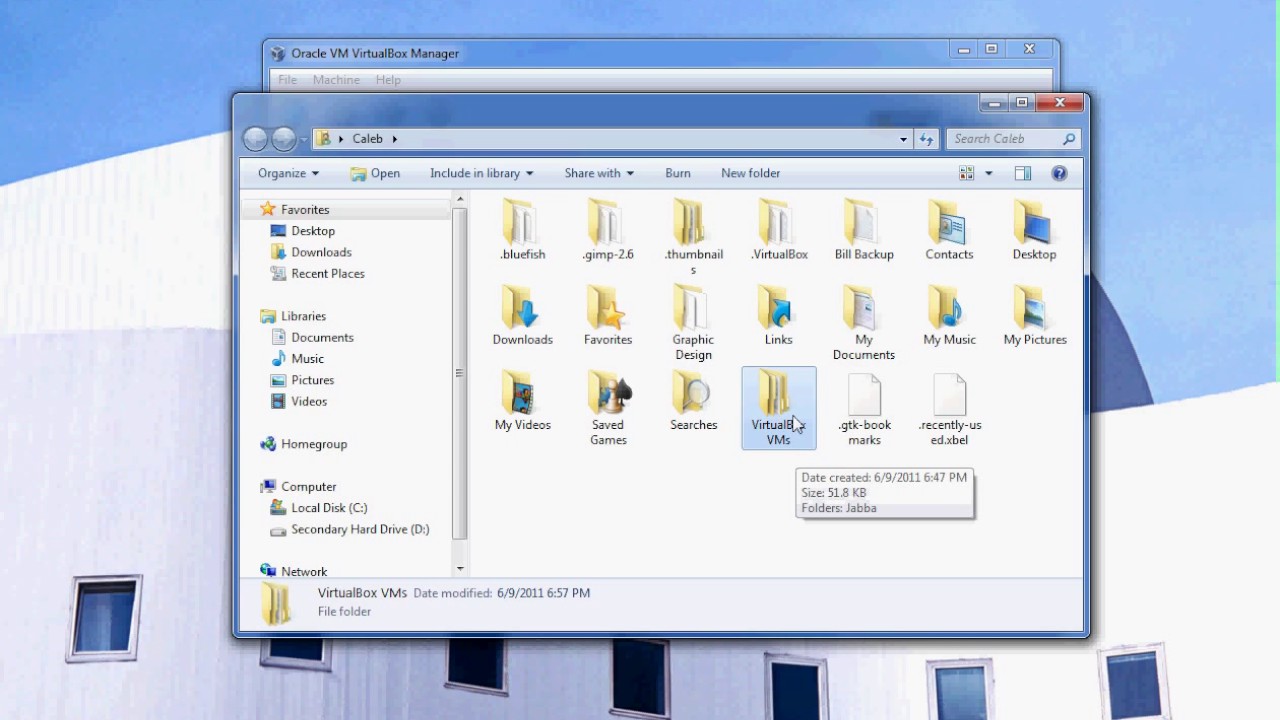Select the Searches folder icon
Screen dimensions: 1280x720
click(692, 392)
